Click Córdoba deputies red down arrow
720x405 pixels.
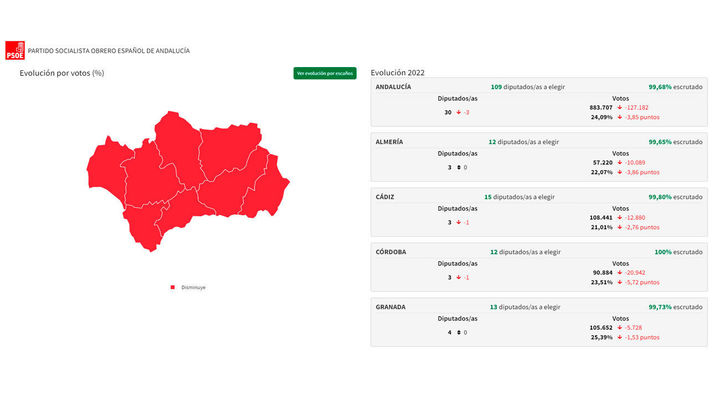[458, 277]
